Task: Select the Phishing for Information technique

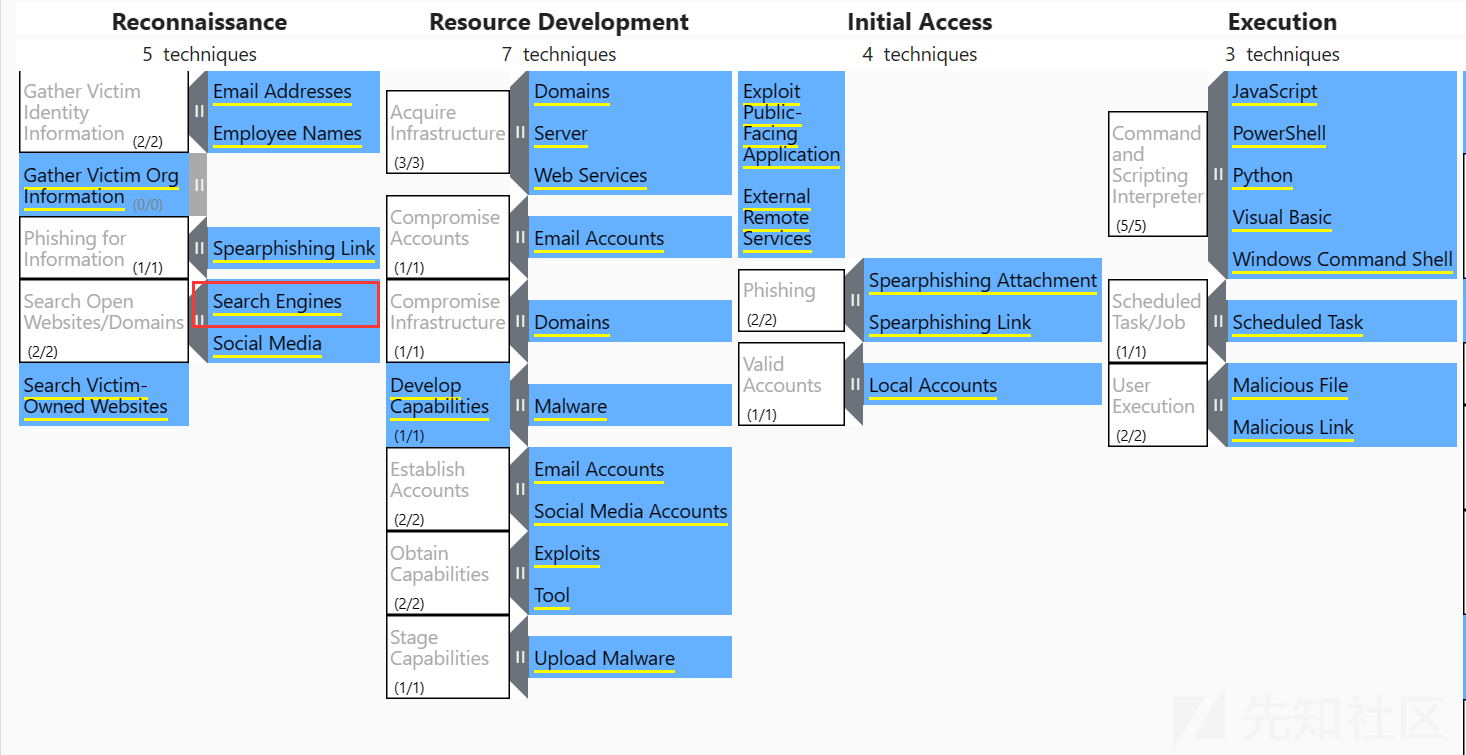Action: 103,248
